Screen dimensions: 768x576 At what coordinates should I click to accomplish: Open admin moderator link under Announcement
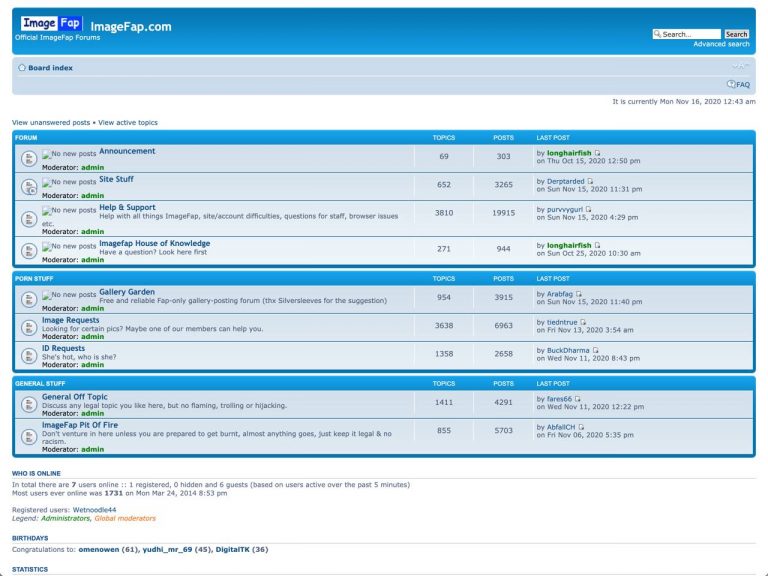pos(93,168)
